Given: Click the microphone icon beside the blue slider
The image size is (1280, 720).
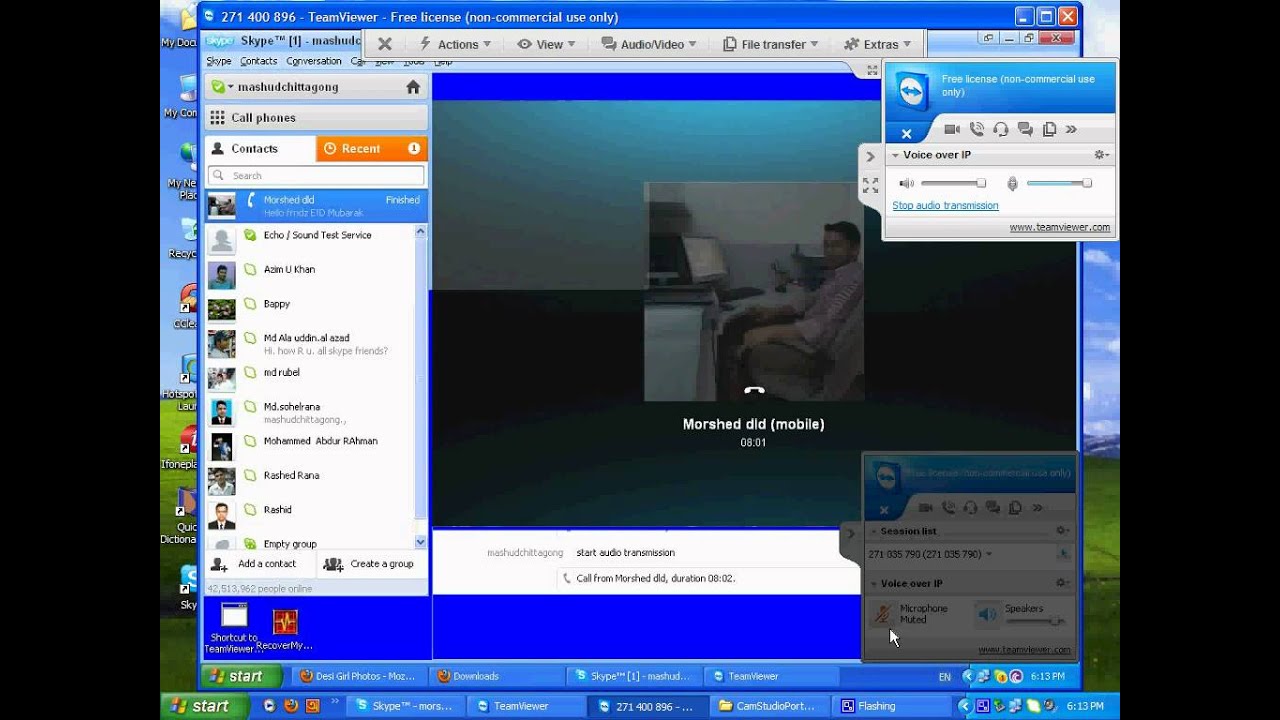Looking at the screenshot, I should [x=1012, y=183].
